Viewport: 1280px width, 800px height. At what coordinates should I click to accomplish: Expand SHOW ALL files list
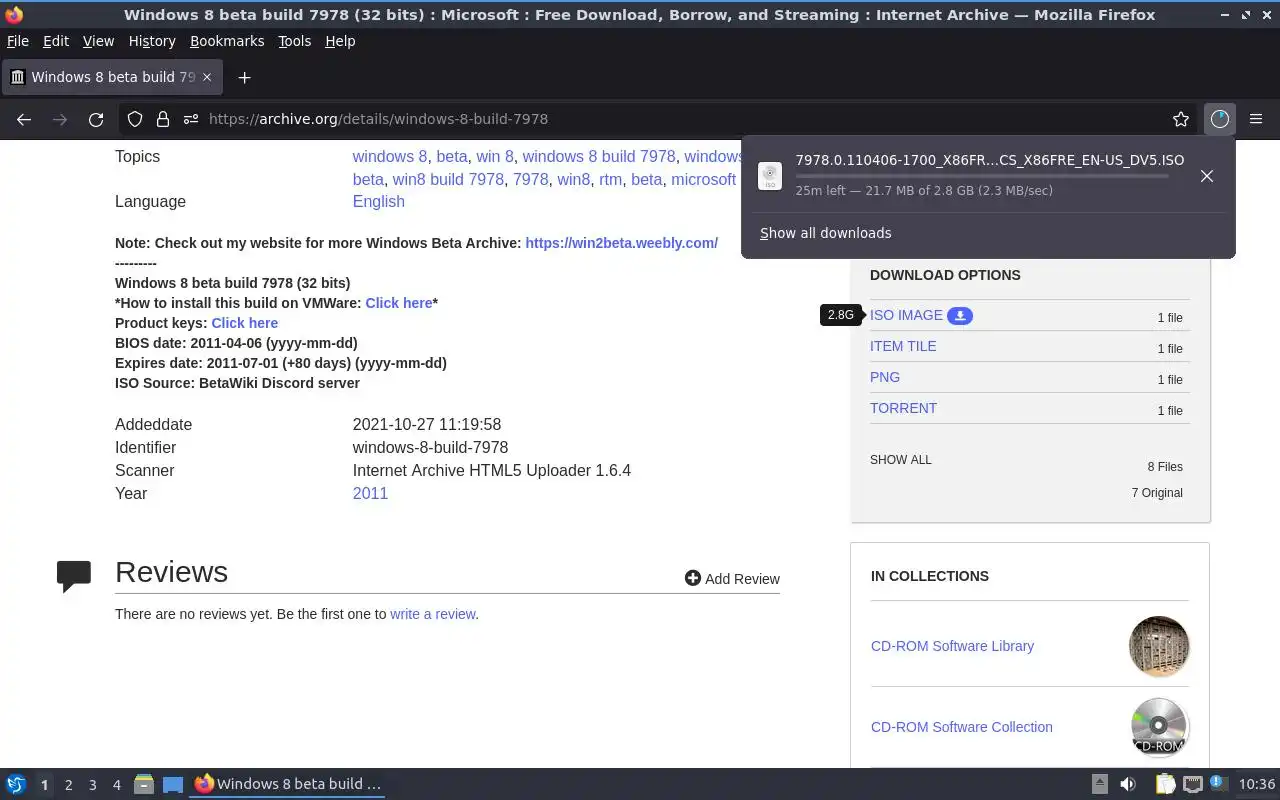tap(900, 460)
